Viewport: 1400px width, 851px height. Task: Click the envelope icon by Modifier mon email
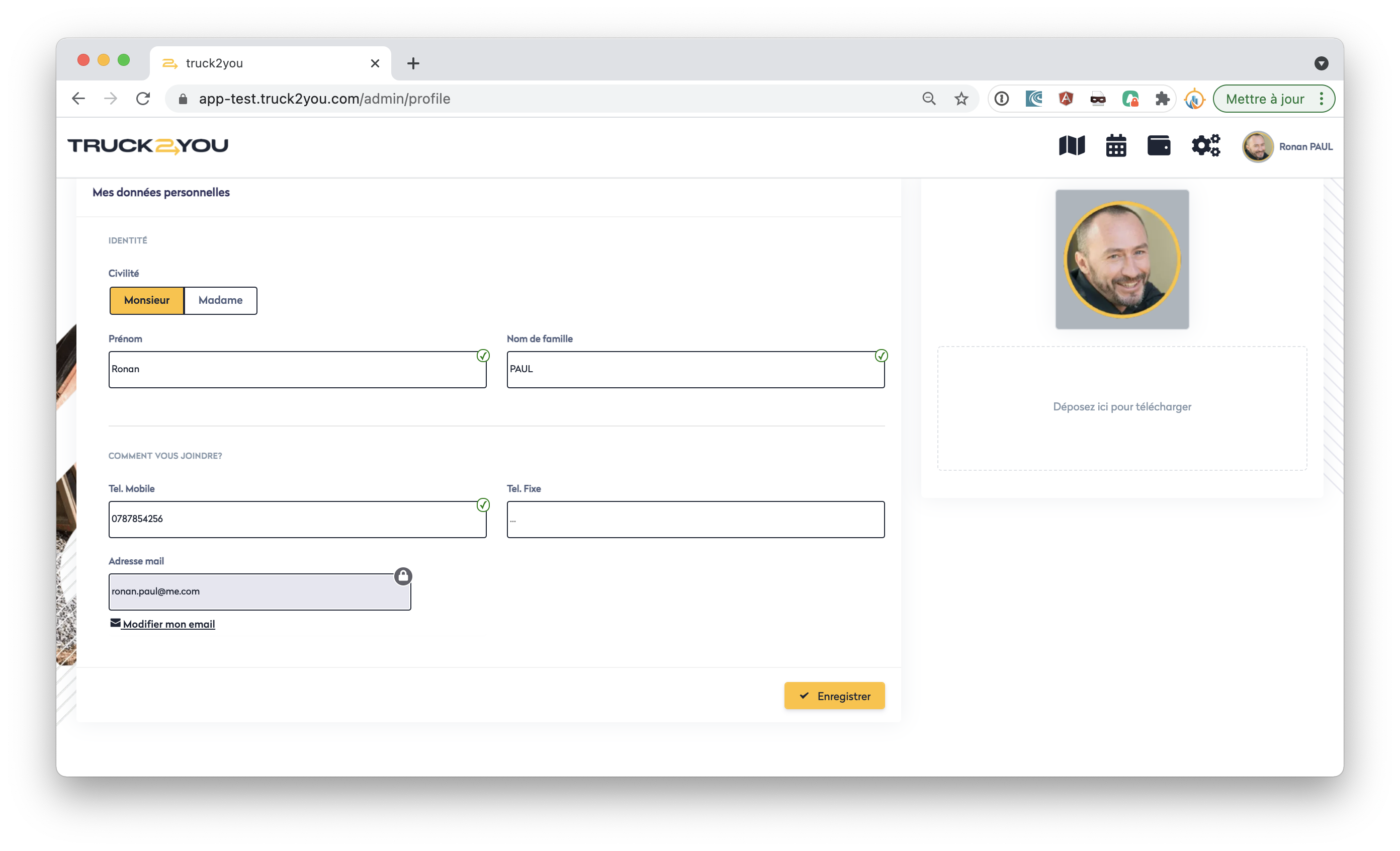(115, 623)
